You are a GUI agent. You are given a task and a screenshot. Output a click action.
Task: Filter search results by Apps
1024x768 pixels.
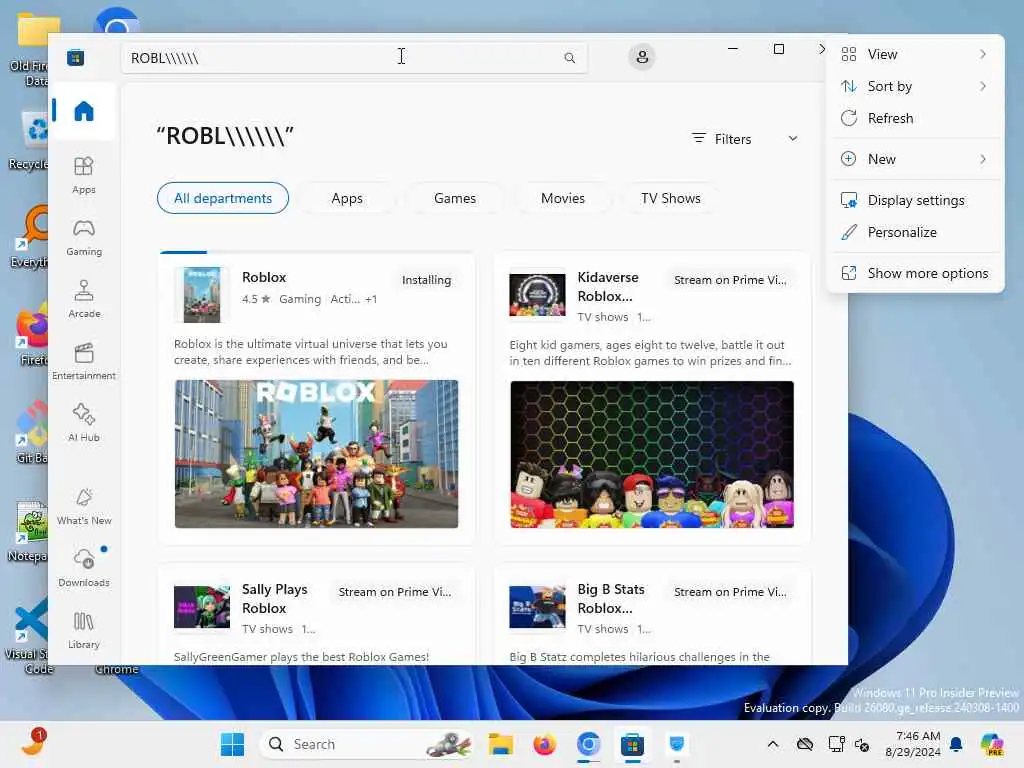pyautogui.click(x=347, y=198)
